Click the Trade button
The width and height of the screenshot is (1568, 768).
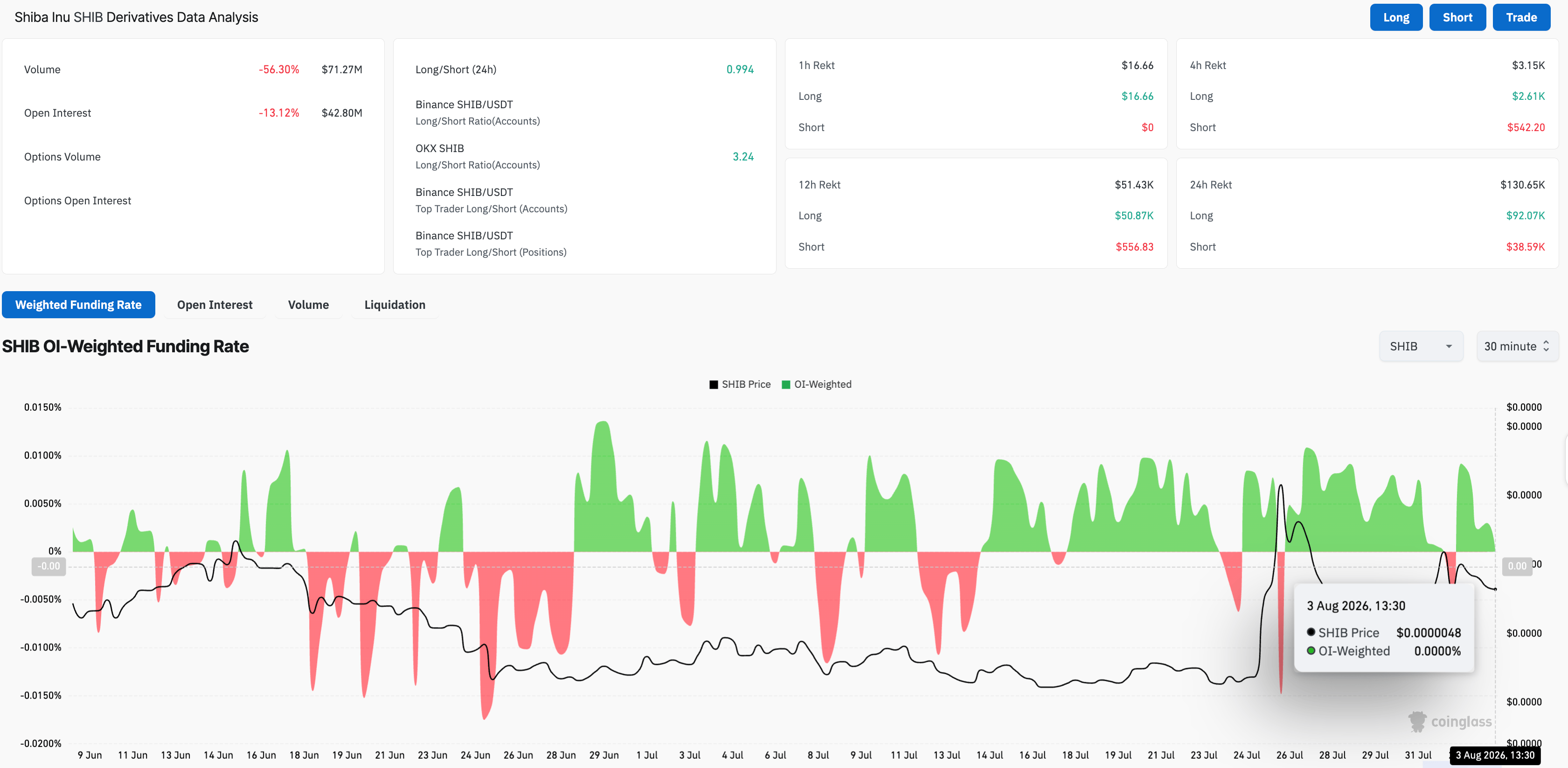pyautogui.click(x=1521, y=17)
